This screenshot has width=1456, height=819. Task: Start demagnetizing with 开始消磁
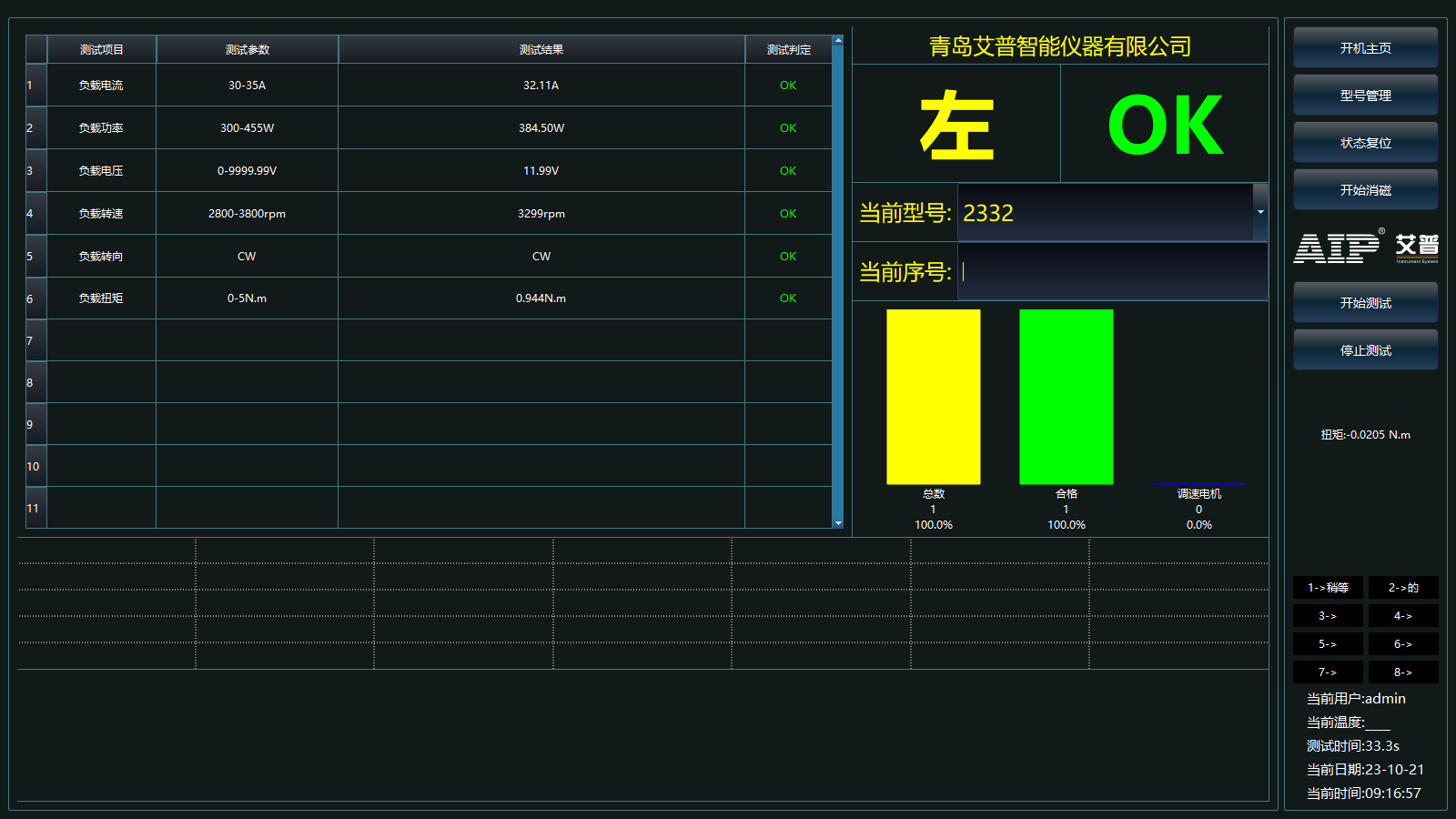click(1365, 190)
